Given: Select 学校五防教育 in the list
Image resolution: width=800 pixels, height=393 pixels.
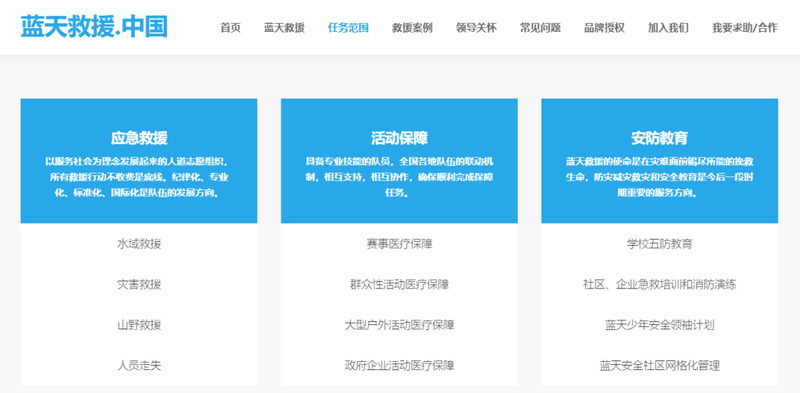Looking at the screenshot, I should click(x=660, y=244).
